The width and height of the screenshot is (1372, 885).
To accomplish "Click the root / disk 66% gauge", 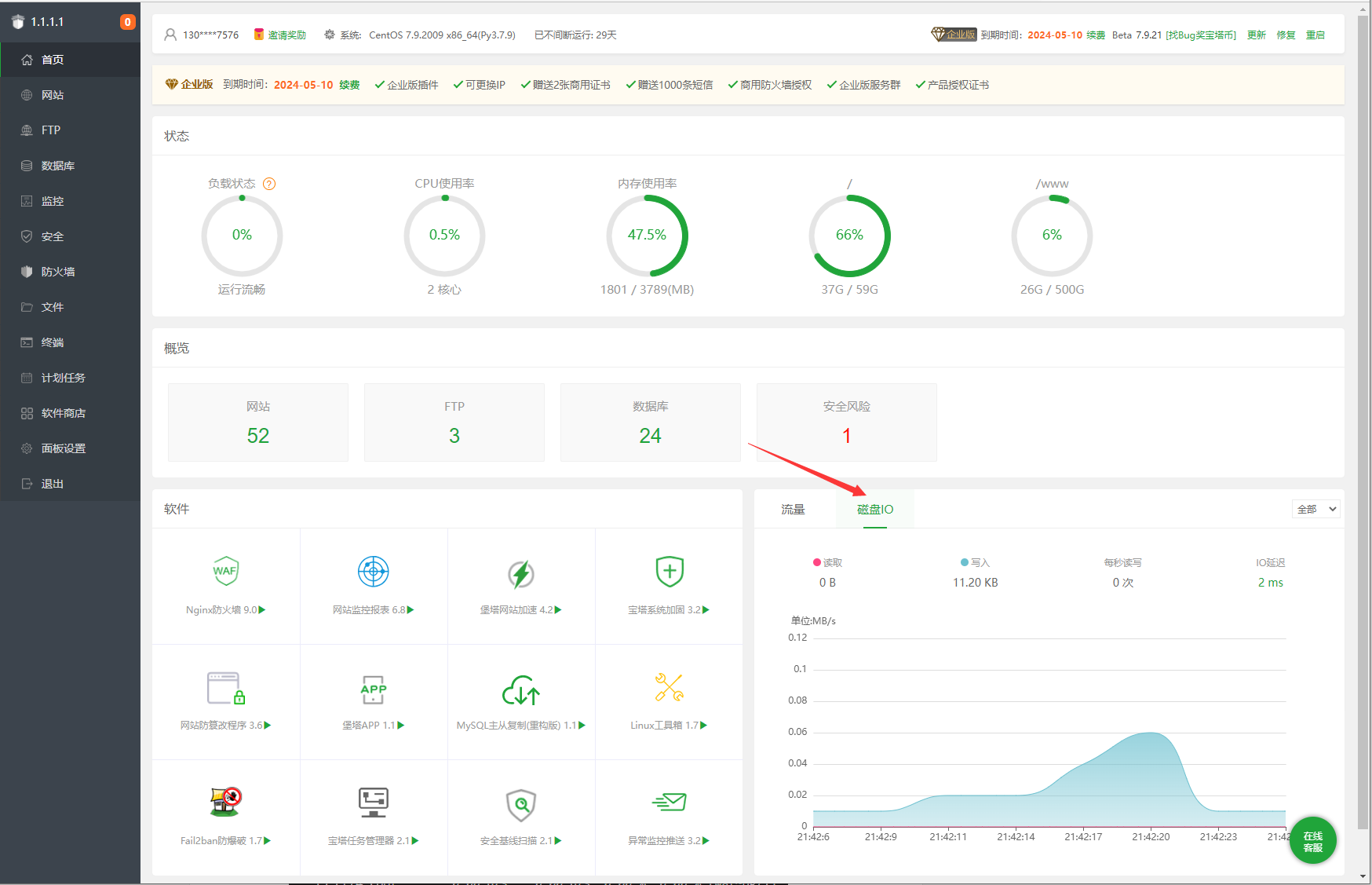I will (x=849, y=236).
